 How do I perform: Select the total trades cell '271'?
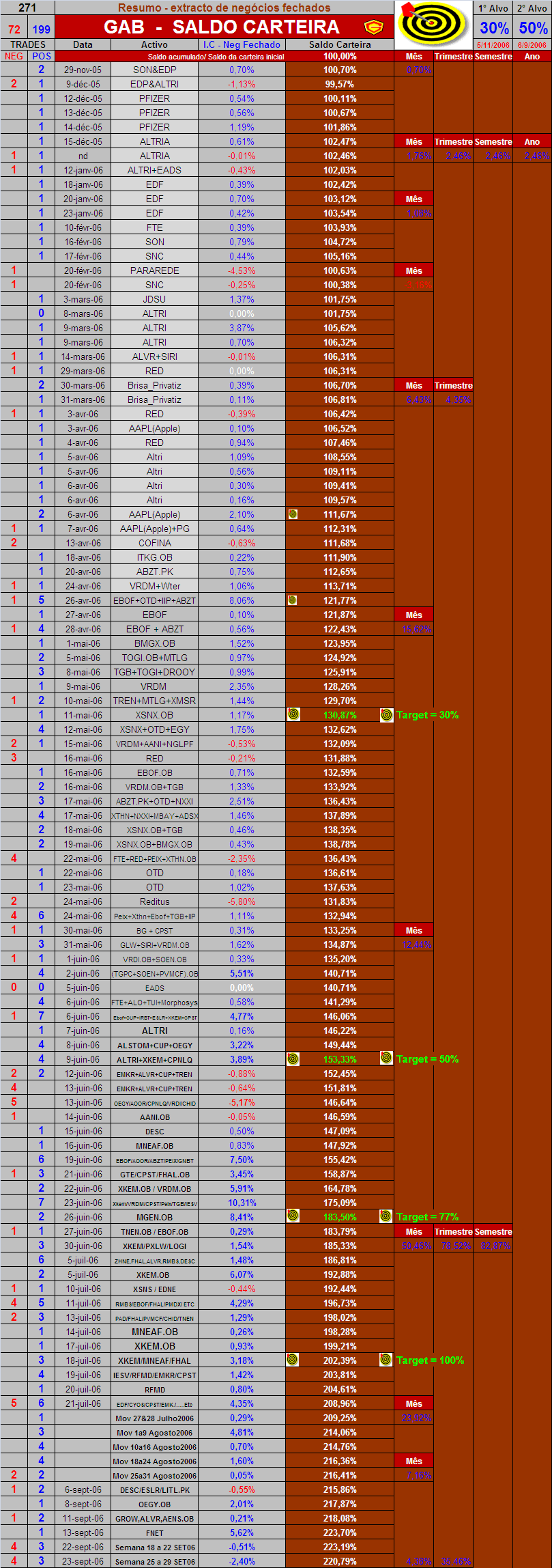(27, 8)
